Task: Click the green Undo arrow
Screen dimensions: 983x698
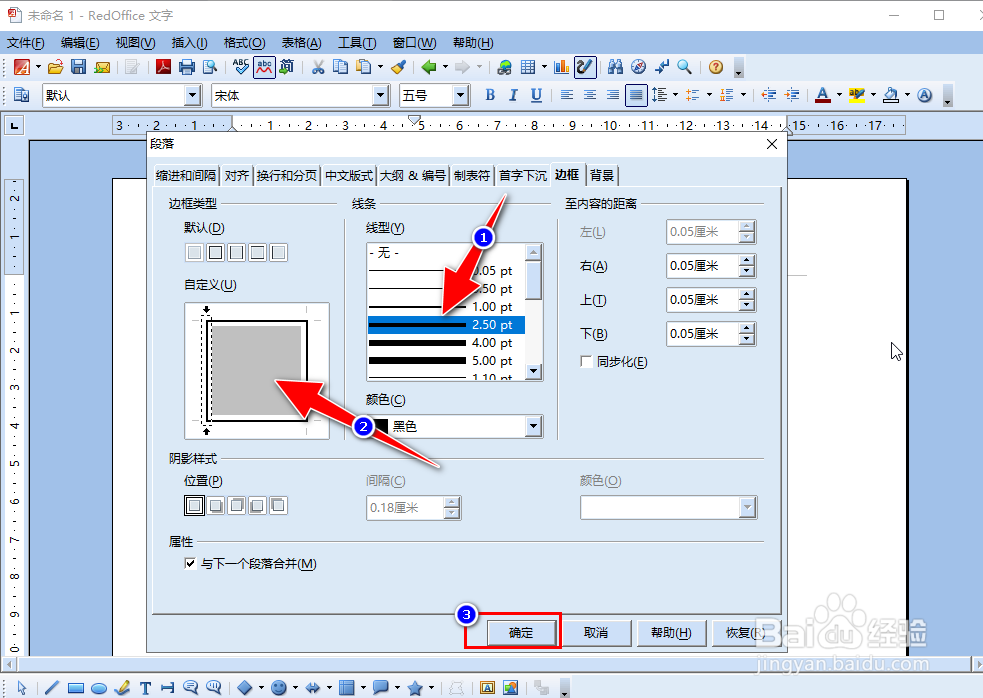Action: coord(429,67)
